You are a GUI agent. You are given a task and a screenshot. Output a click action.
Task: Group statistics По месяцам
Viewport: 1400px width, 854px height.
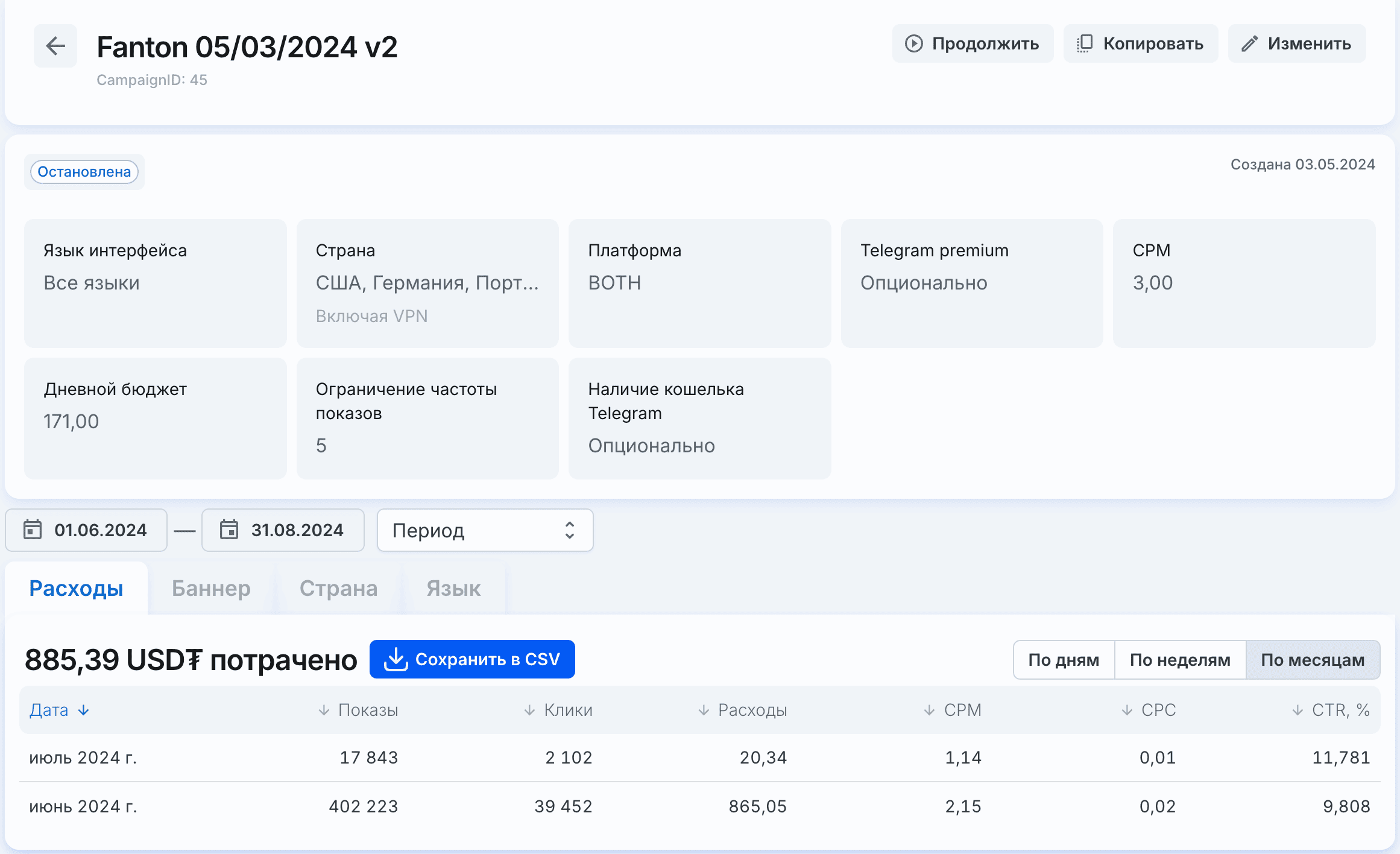click(x=1313, y=660)
